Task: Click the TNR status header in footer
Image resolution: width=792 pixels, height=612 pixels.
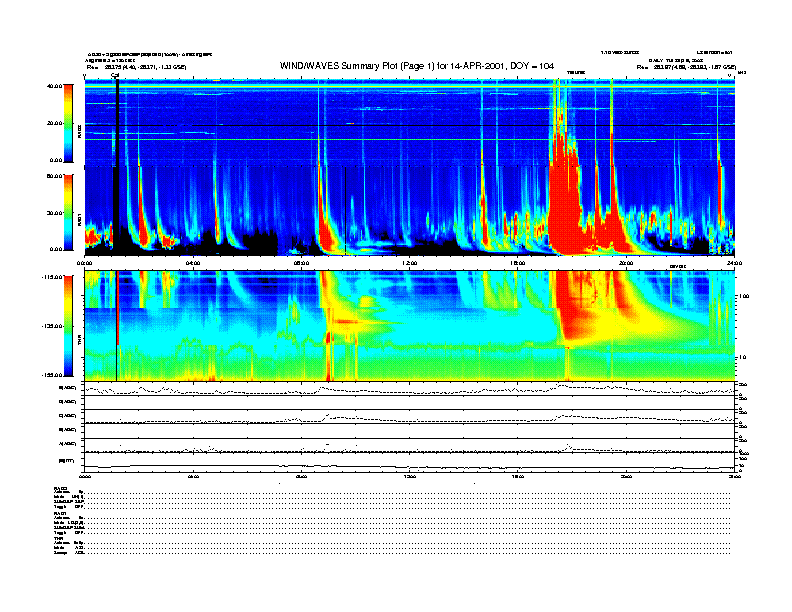Action: [x=59, y=537]
